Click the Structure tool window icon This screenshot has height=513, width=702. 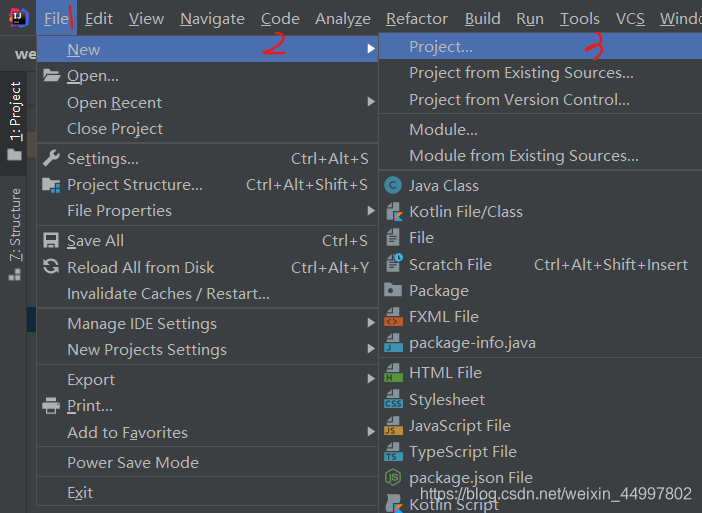pos(15,274)
